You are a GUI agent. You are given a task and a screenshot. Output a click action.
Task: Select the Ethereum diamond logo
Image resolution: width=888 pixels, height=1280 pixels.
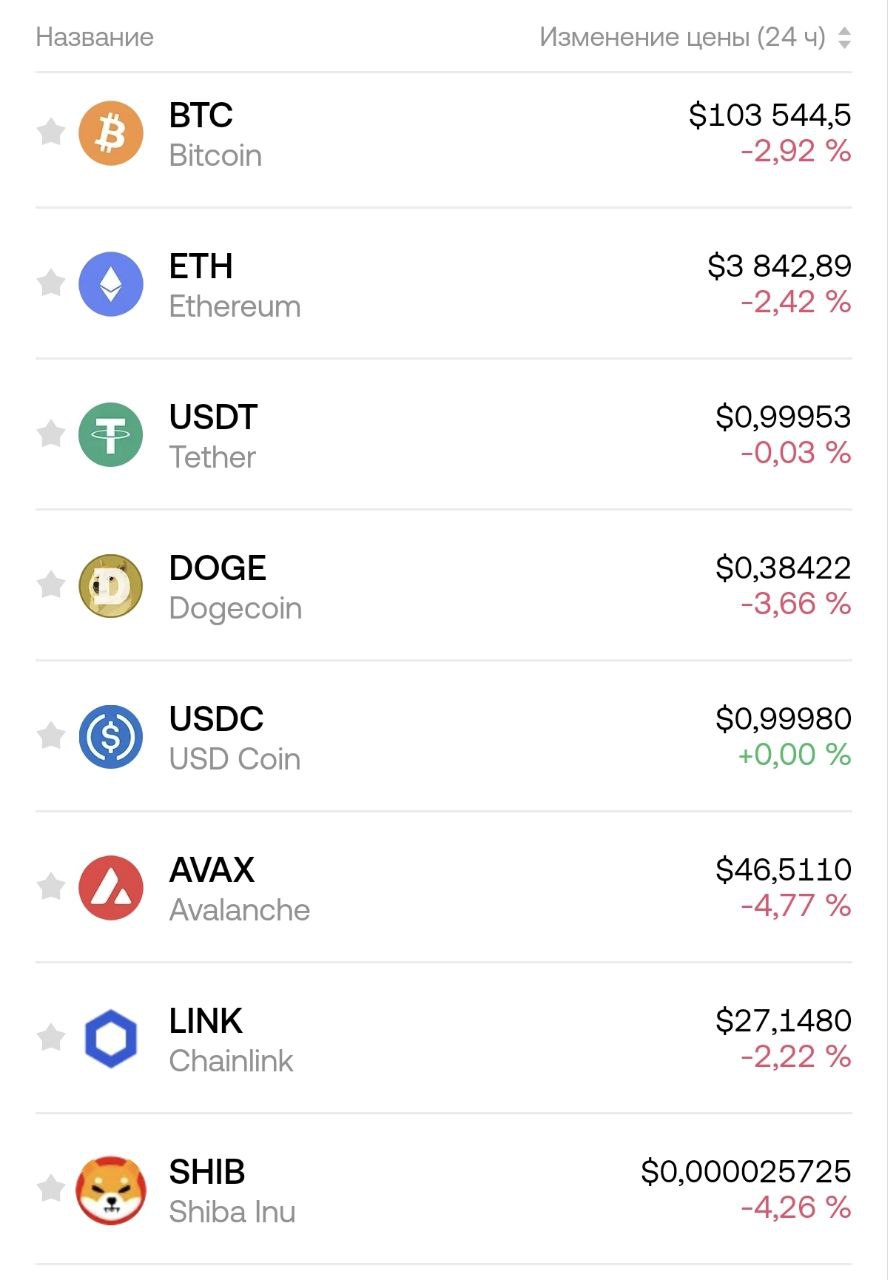[111, 284]
